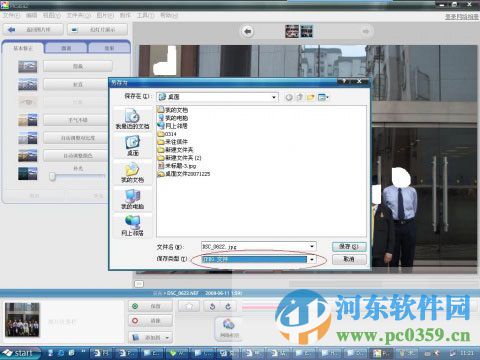The height and width of the screenshot is (360, 480).
Task: Select the 桌面文件20071225 folder
Action: (184, 174)
